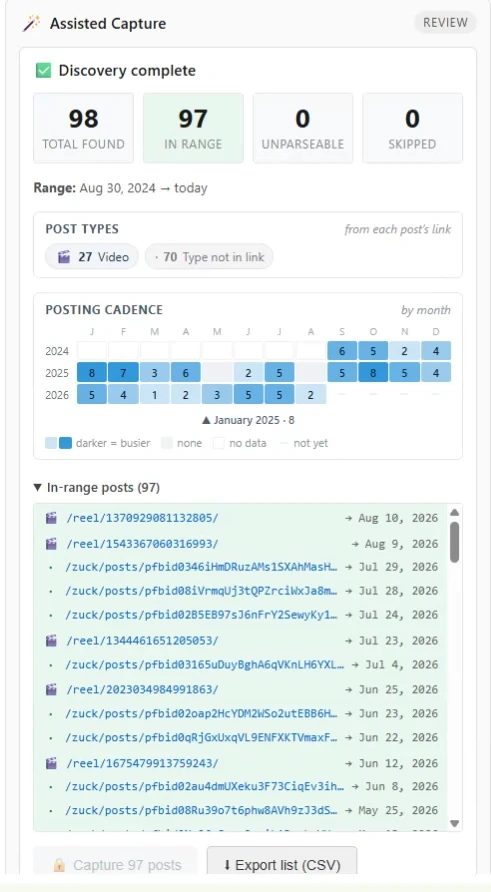
Task: Select the February 2025 cell showing 7
Action: click(x=123, y=373)
